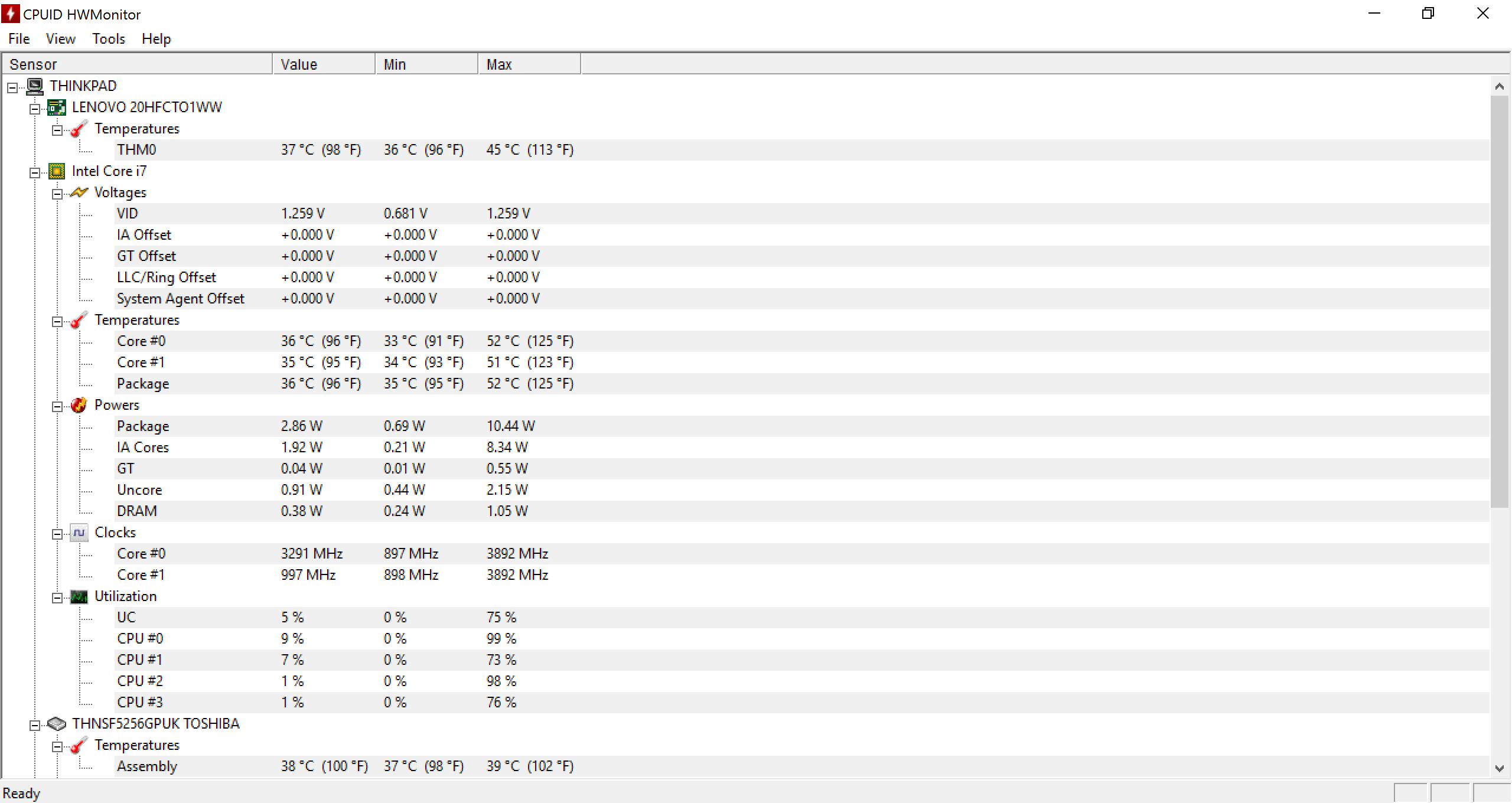
Task: Collapse the Intel Core i7 node
Action: tap(35, 173)
